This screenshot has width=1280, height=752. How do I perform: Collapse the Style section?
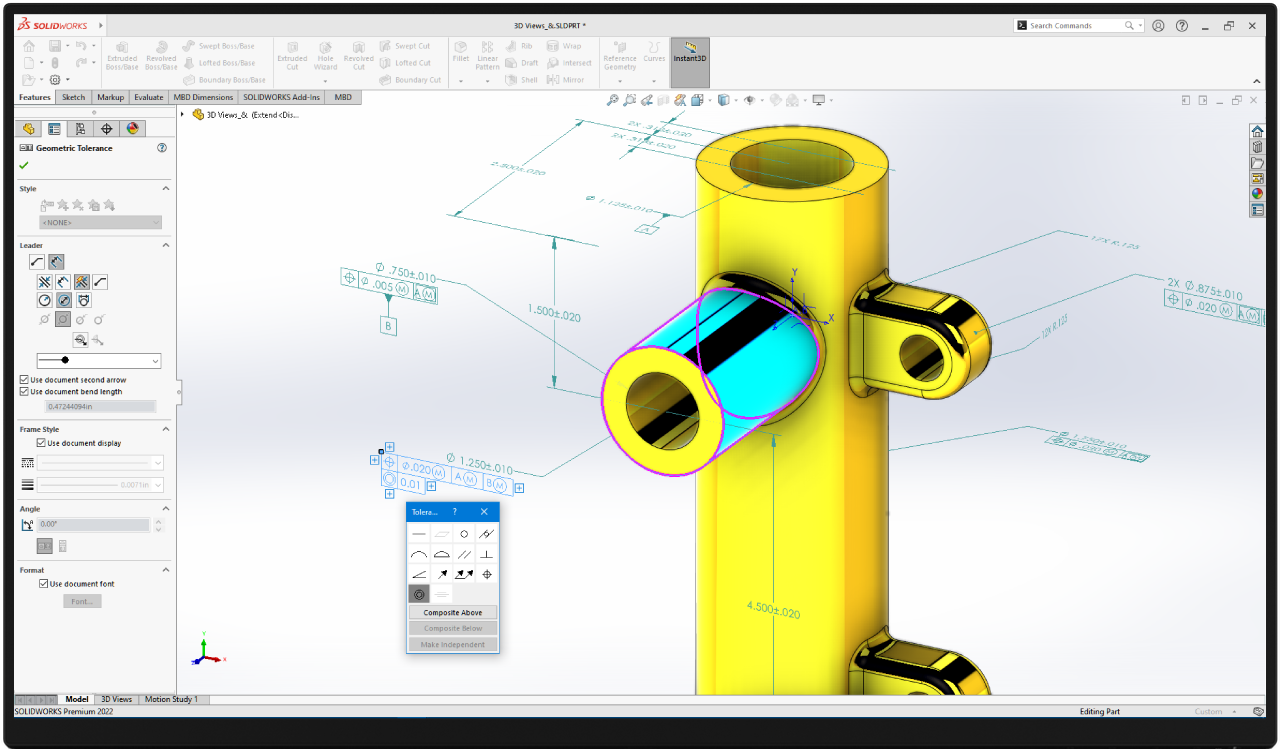coord(166,189)
